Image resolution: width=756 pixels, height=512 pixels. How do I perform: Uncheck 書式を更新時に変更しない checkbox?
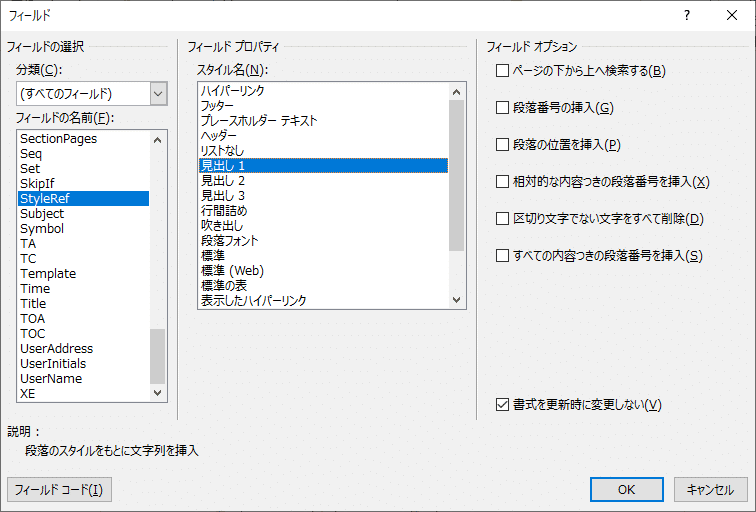pyautogui.click(x=502, y=405)
